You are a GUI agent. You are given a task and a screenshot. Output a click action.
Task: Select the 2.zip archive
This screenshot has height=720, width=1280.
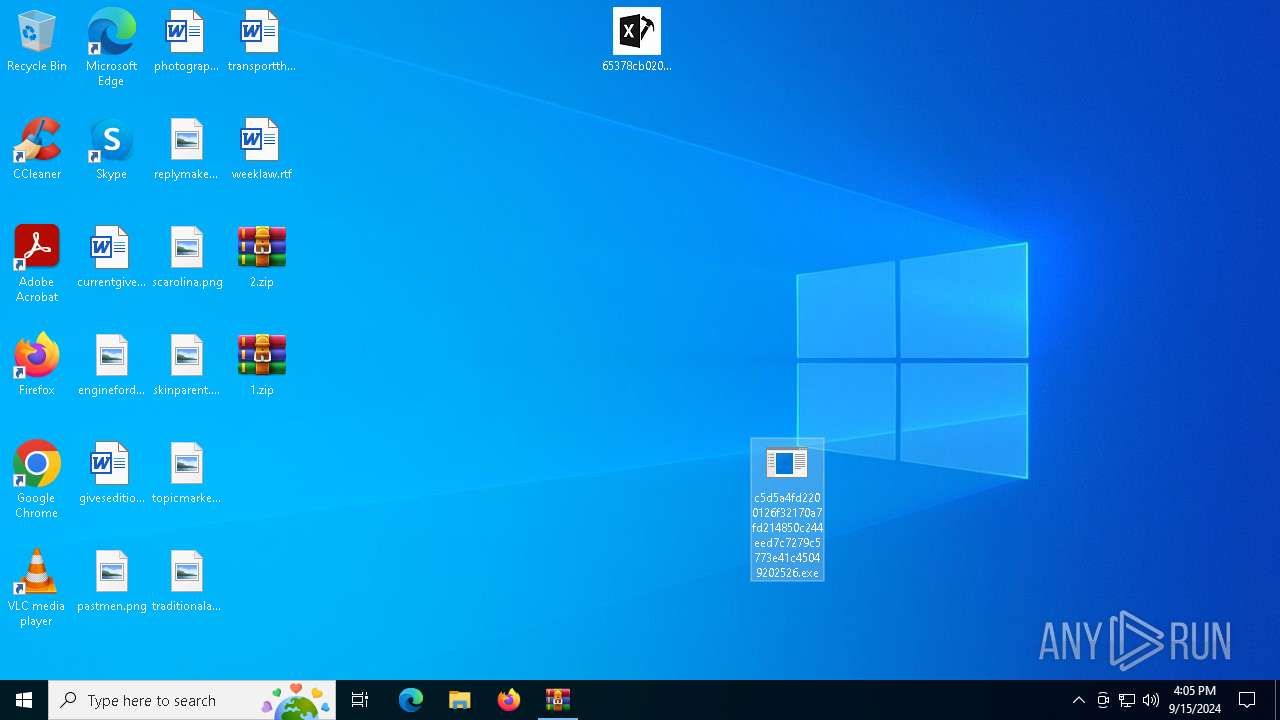(x=261, y=257)
